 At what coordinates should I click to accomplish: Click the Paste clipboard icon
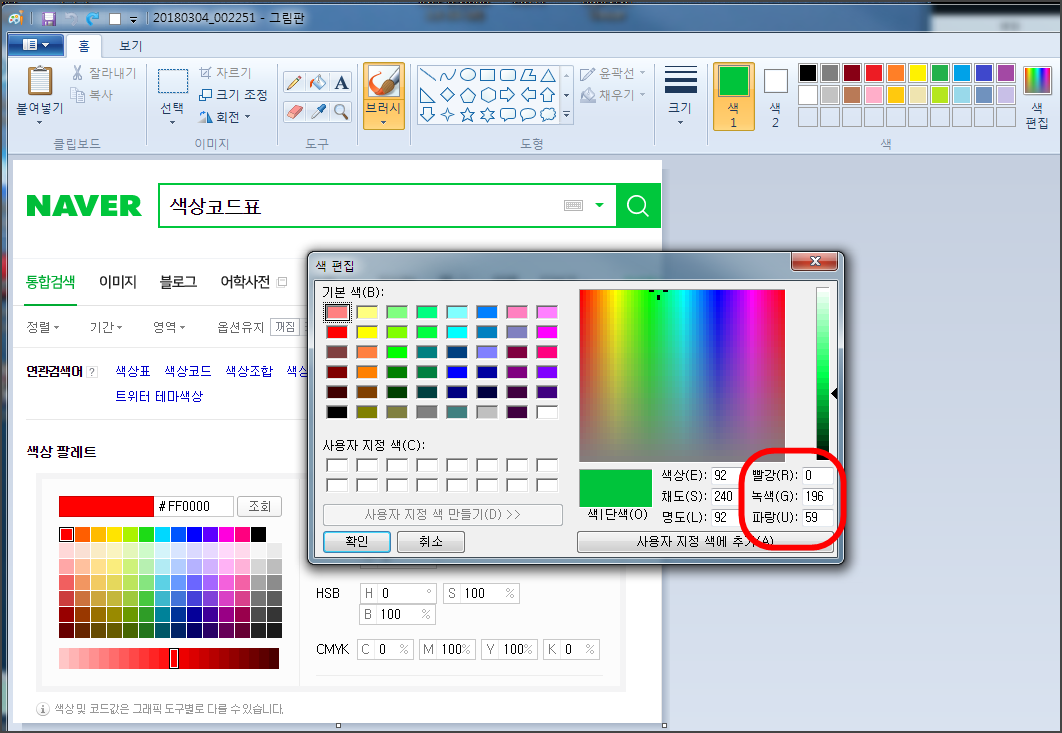tap(40, 81)
